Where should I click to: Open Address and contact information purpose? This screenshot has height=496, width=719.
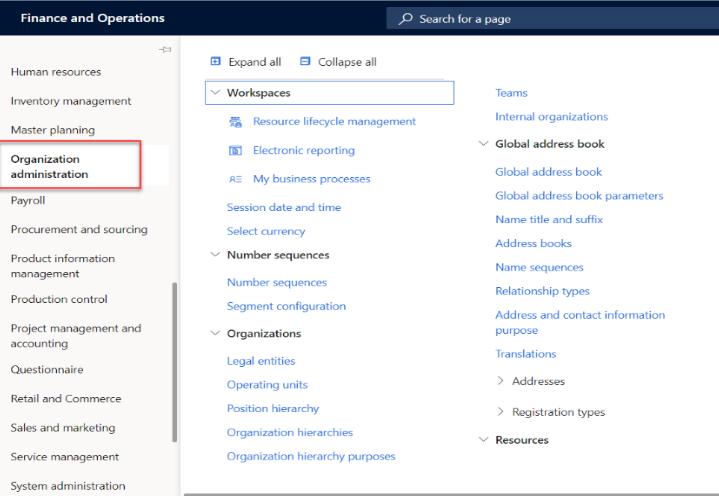pyautogui.click(x=580, y=323)
